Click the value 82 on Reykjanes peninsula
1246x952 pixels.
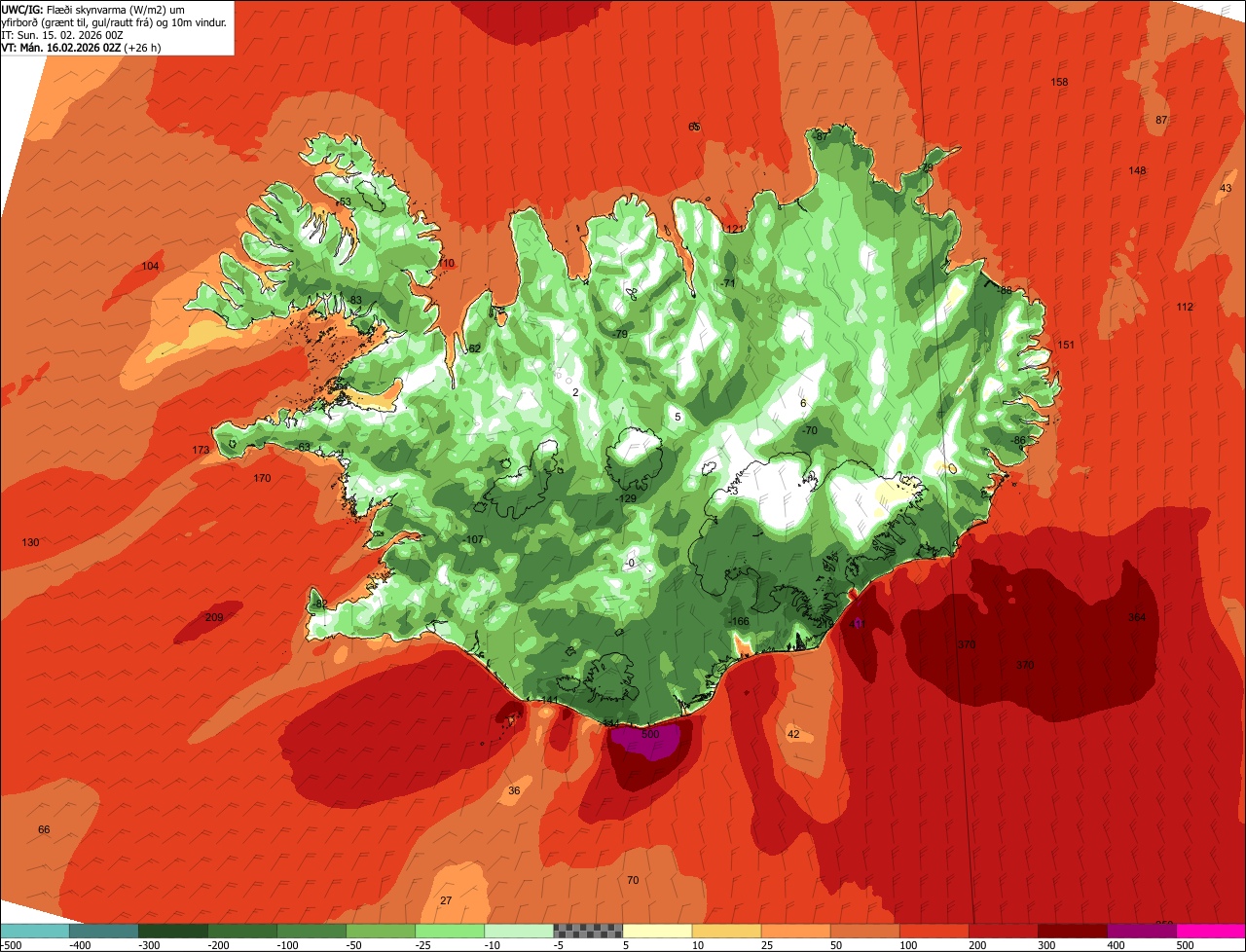coord(321,604)
